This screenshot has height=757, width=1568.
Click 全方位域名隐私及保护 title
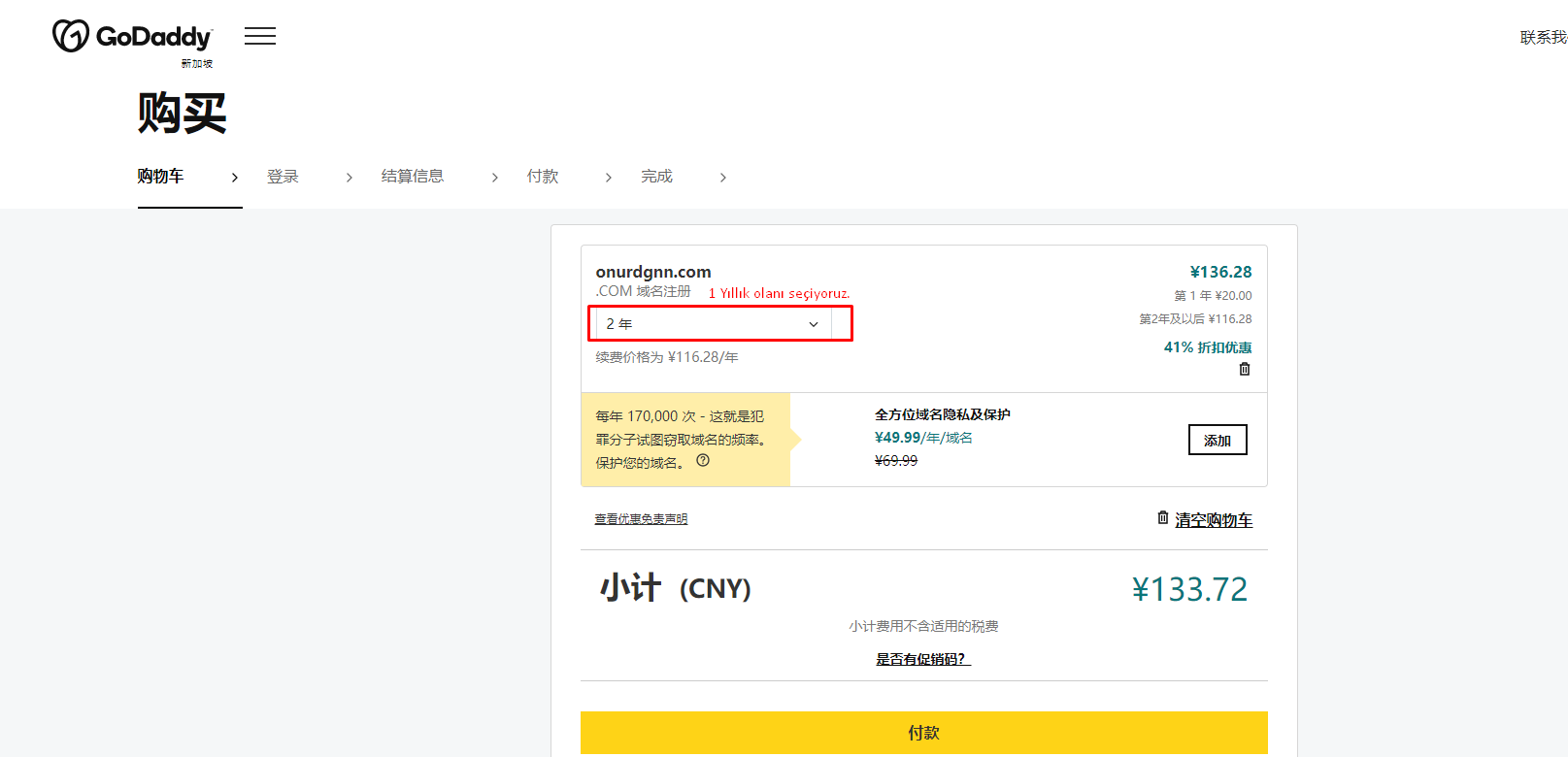point(943,414)
